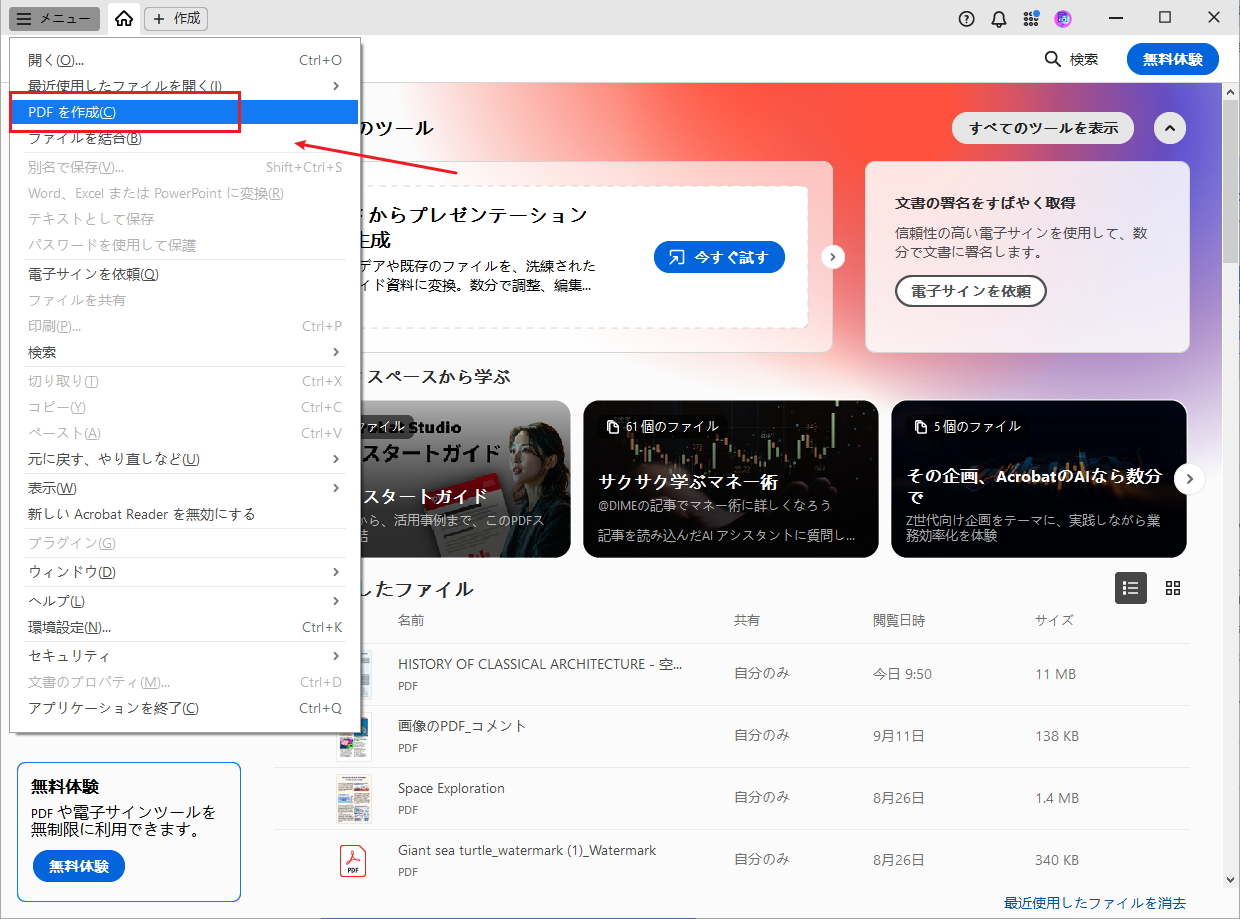Viewport: 1240px width, 919px height.
Task: Select 開く(O)... menu item
Action: (185, 60)
